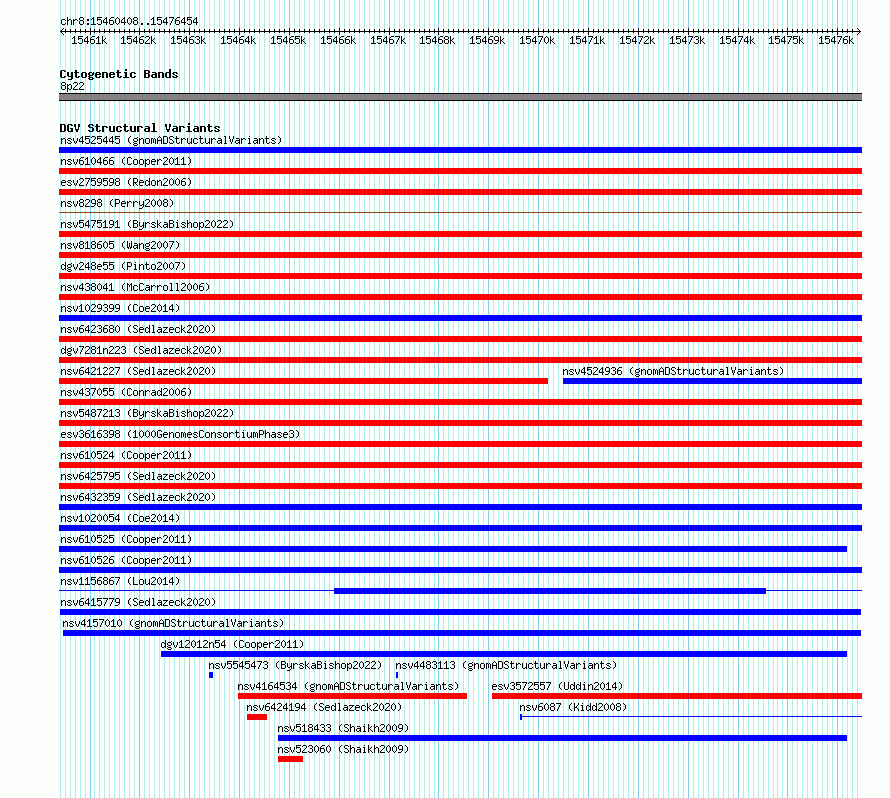Select nsv4164534 gnomADStructuralVariants label

[x=349, y=686]
